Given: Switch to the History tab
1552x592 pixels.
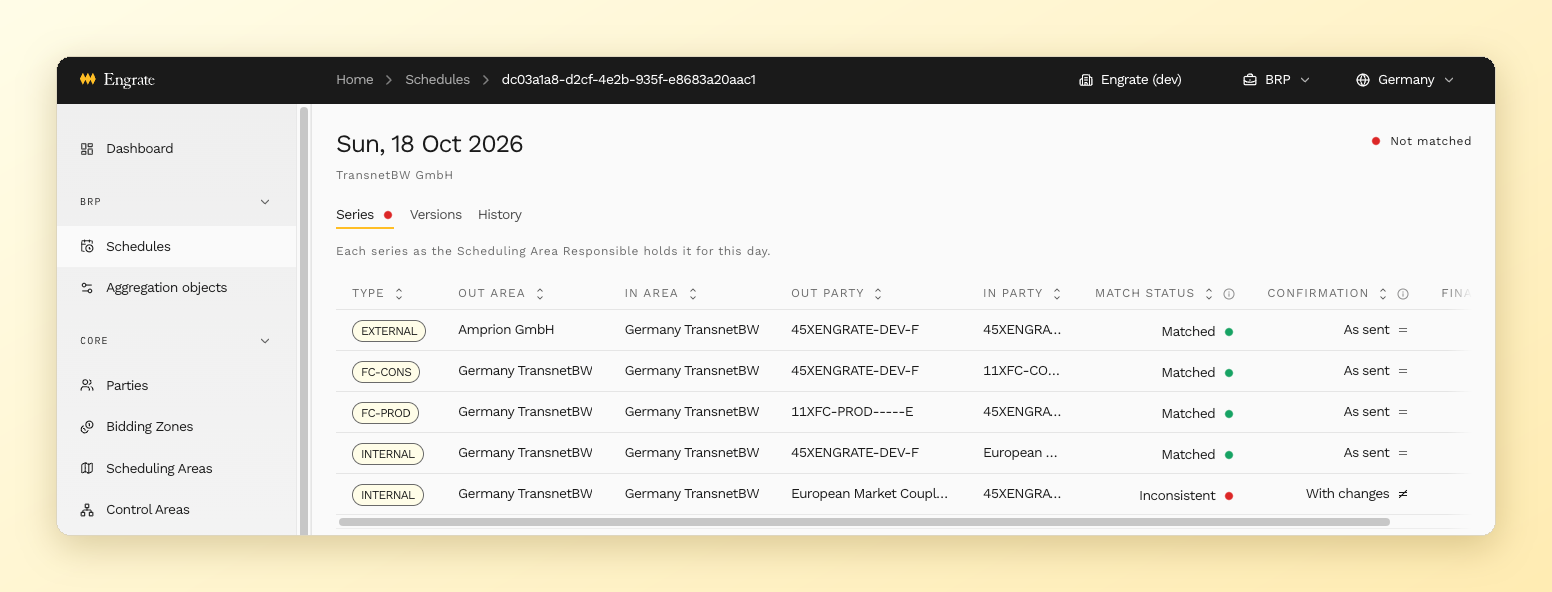Looking at the screenshot, I should 500,215.
